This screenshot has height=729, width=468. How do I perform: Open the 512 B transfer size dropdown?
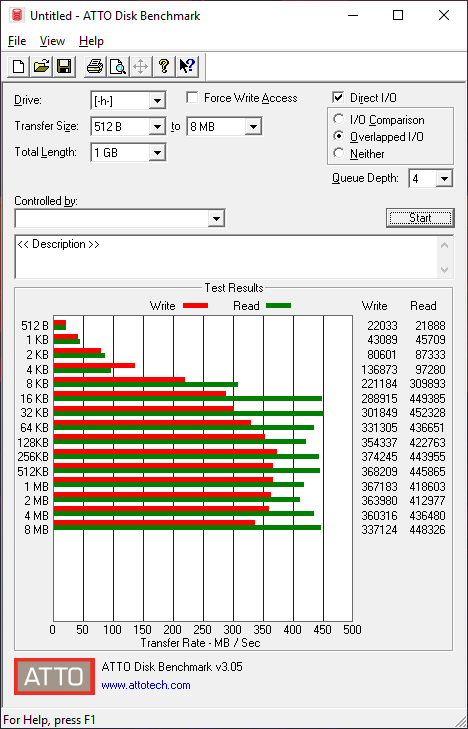point(157,126)
